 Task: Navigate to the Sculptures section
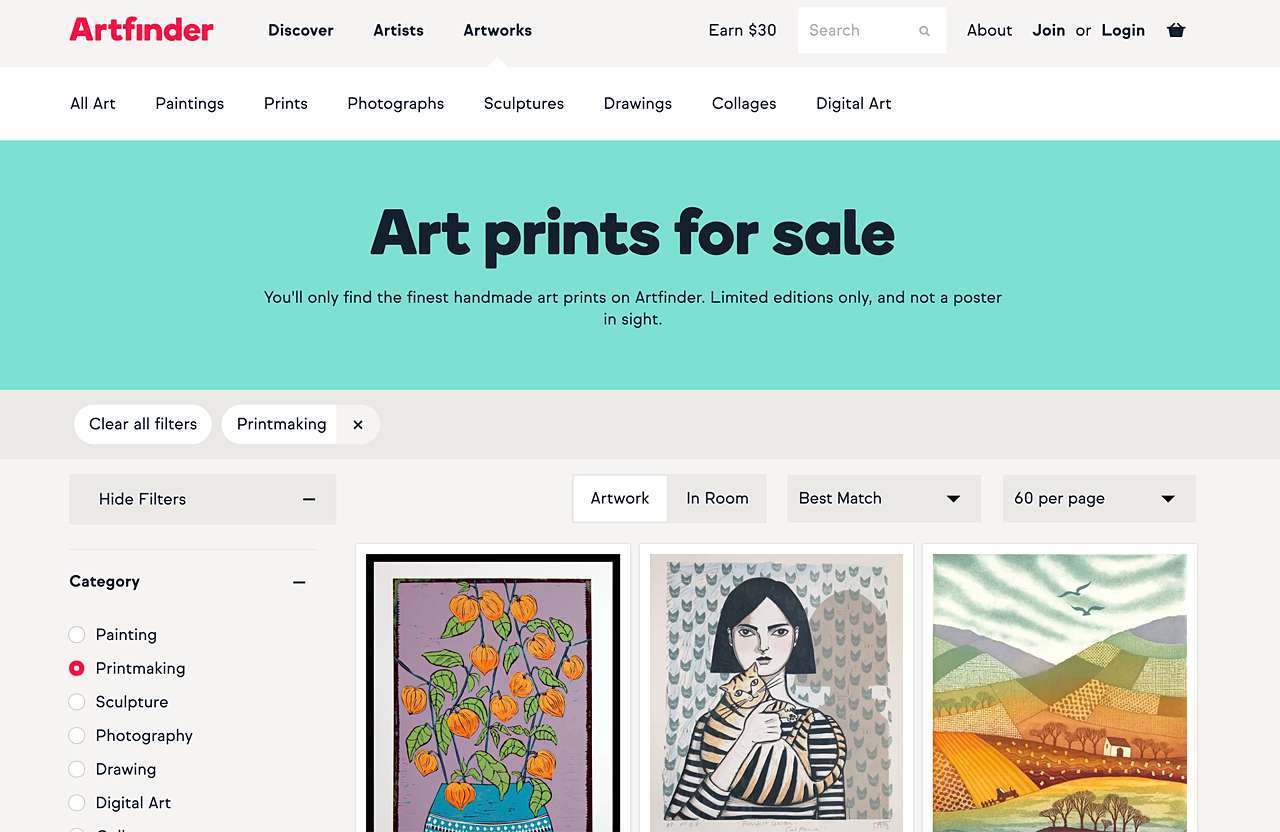pyautogui.click(x=523, y=103)
